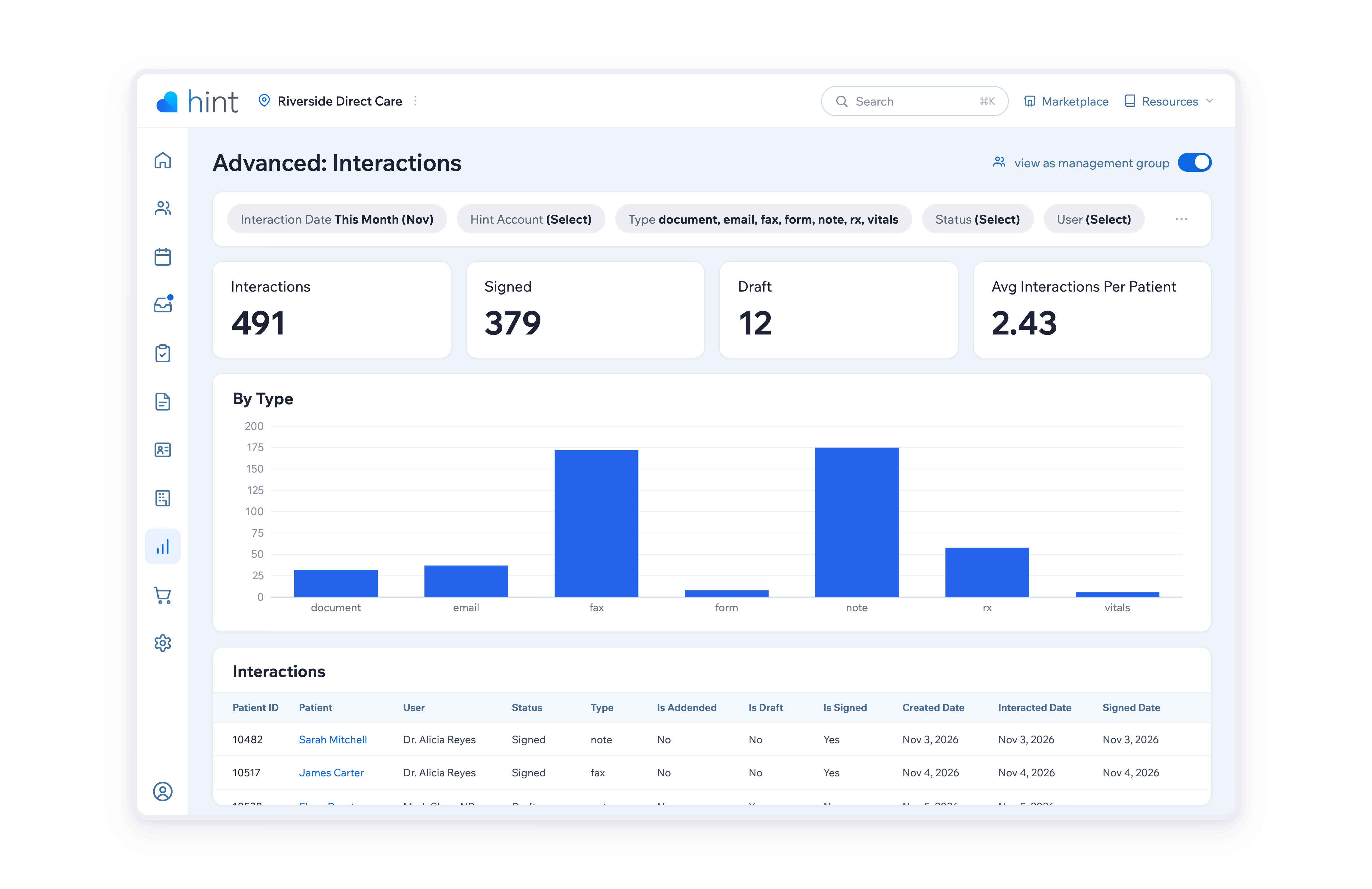Open User (Select) filter
The image size is (1372, 889).
(1094, 219)
